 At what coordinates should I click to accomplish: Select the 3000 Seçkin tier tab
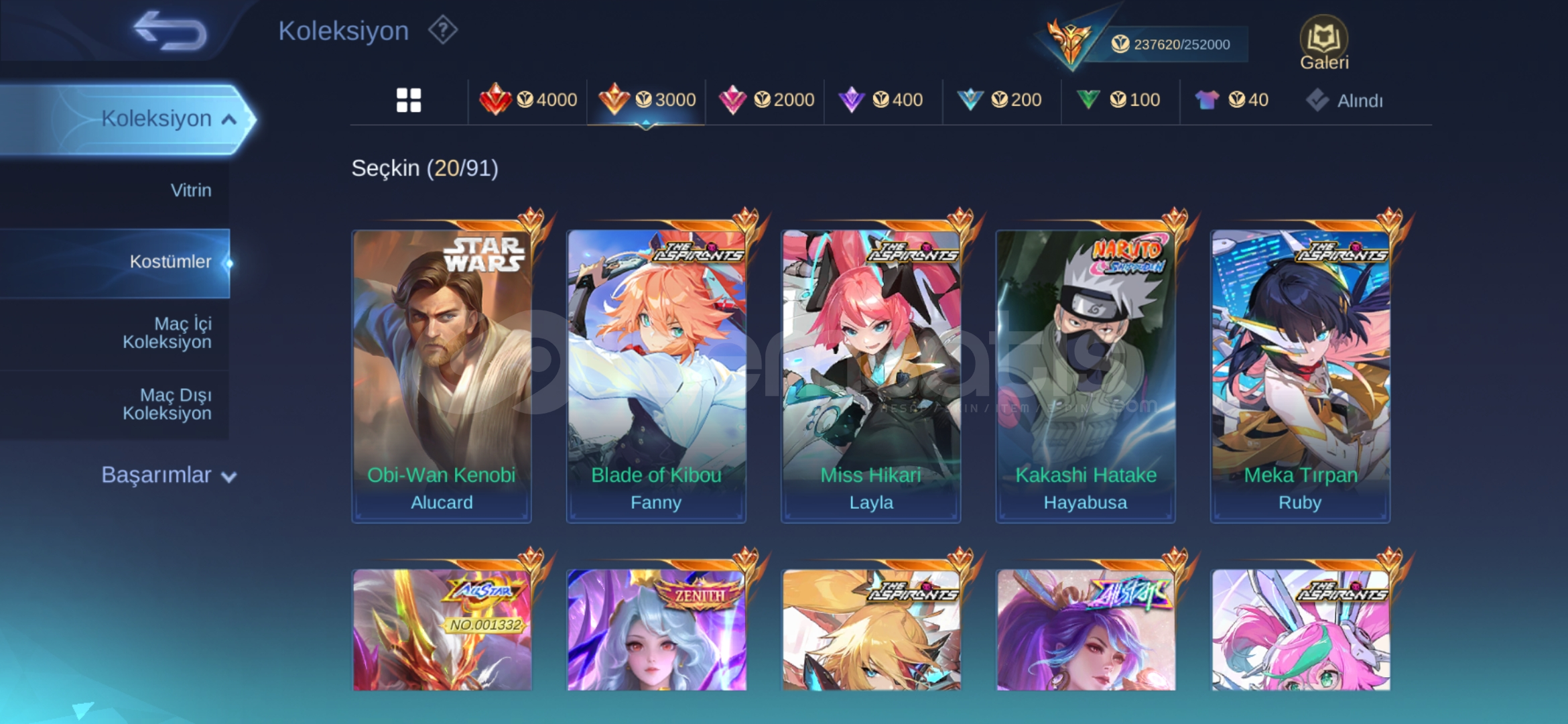click(x=647, y=100)
